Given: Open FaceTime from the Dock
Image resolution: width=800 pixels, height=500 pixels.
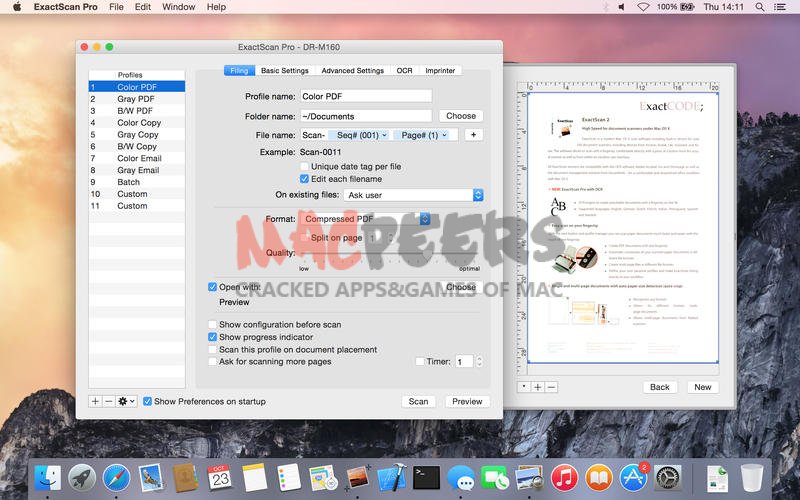Looking at the screenshot, I should [495, 478].
